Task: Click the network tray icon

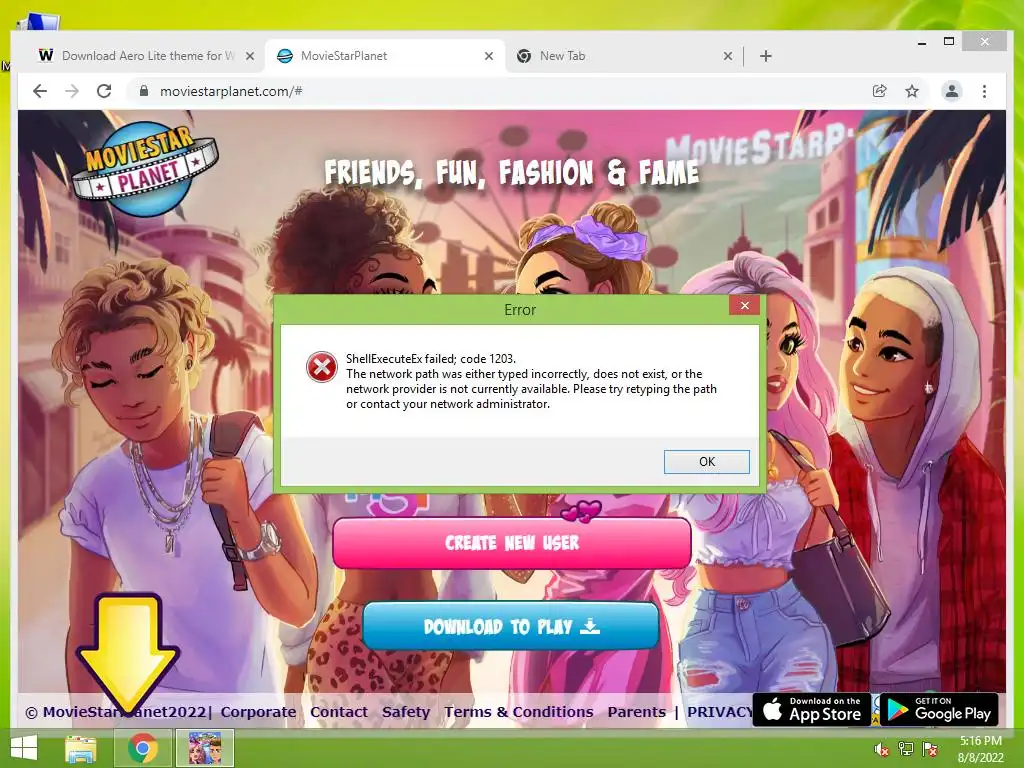Action: tap(906, 749)
